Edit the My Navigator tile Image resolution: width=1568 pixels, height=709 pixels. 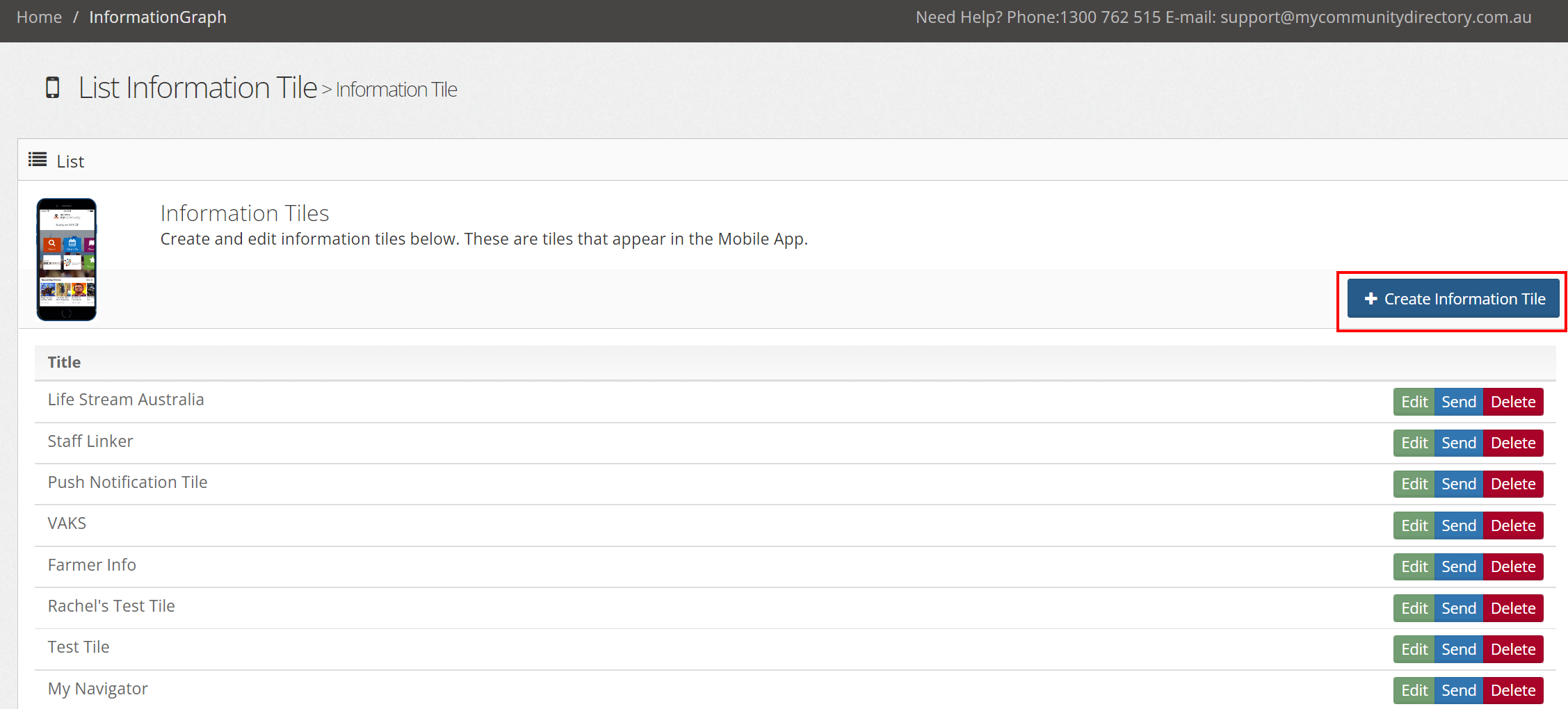[x=1414, y=690]
